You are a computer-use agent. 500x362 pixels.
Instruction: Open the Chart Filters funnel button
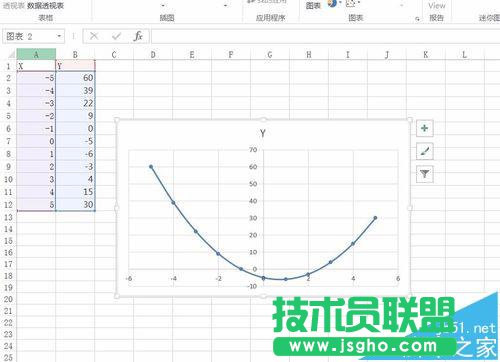(425, 174)
